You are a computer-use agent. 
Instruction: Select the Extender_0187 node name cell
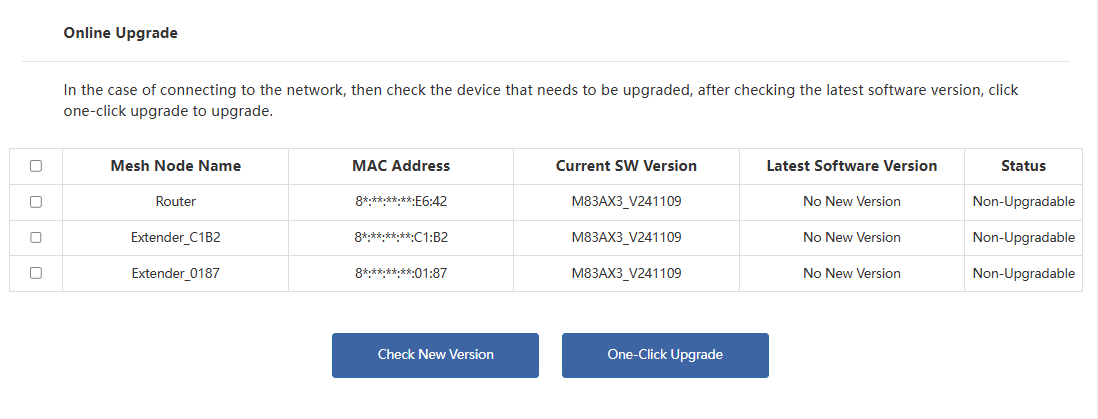(x=175, y=274)
